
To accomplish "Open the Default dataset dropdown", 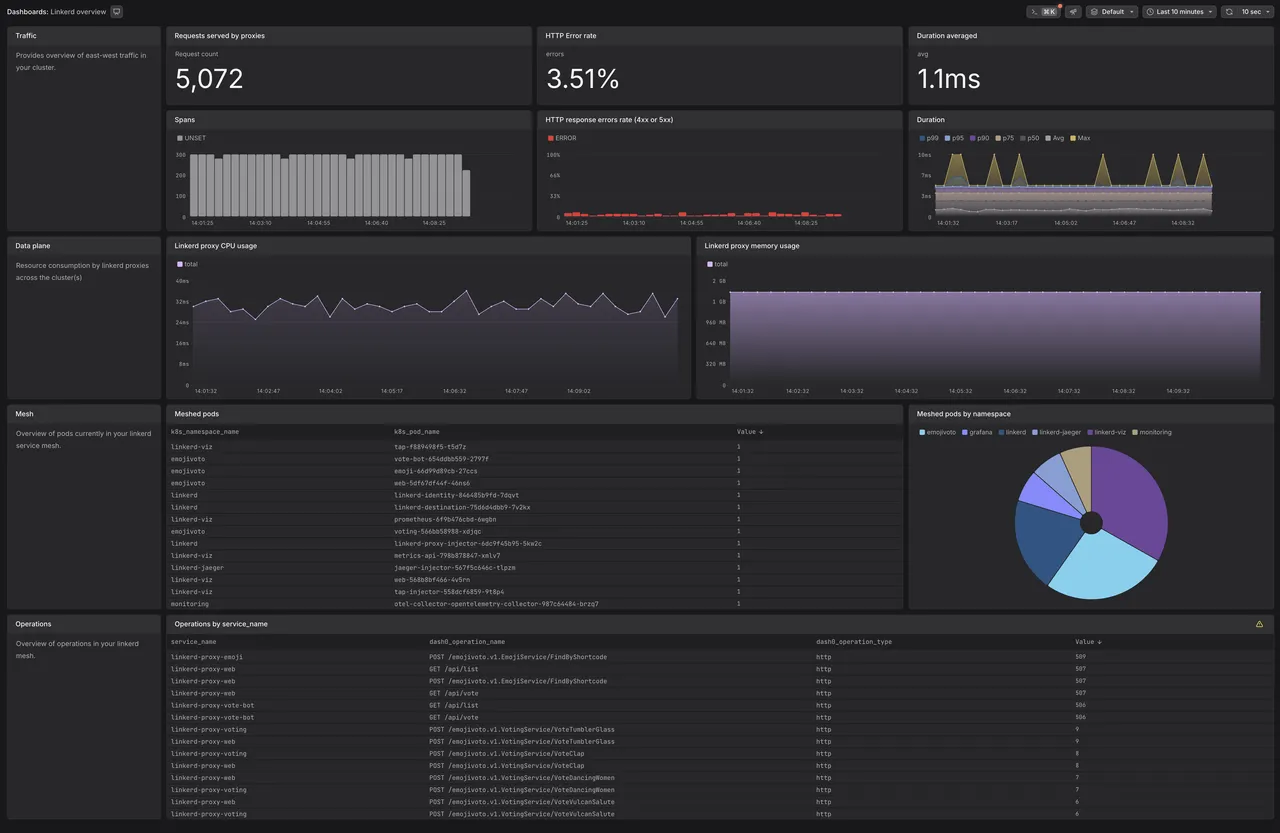I will coord(1112,12).
